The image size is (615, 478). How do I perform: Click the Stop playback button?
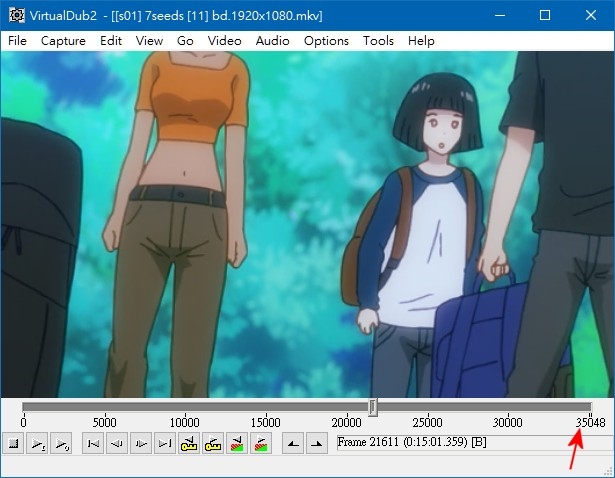click(x=13, y=443)
